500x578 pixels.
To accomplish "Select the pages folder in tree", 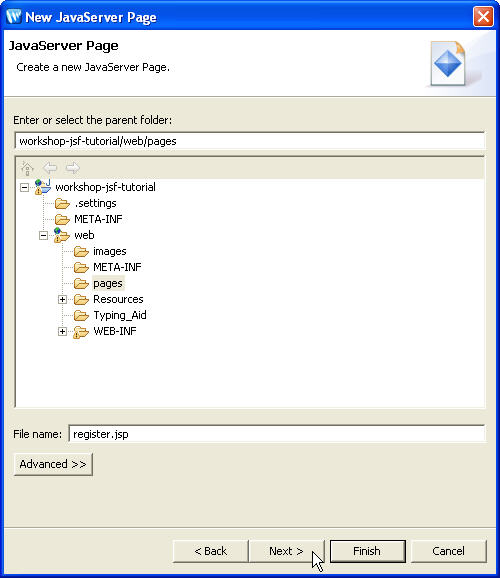I will pos(108,283).
